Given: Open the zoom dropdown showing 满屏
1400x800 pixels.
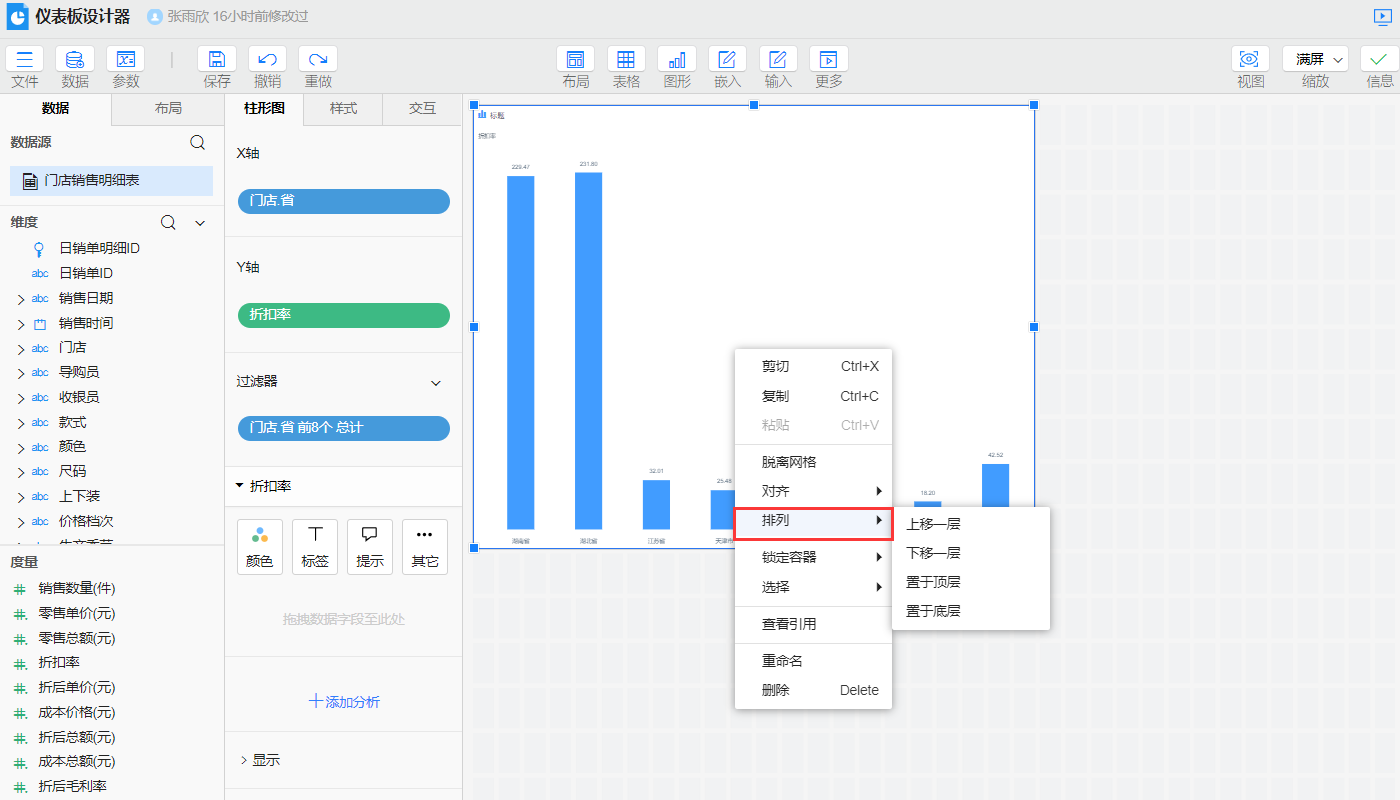Looking at the screenshot, I should tap(1315, 59).
